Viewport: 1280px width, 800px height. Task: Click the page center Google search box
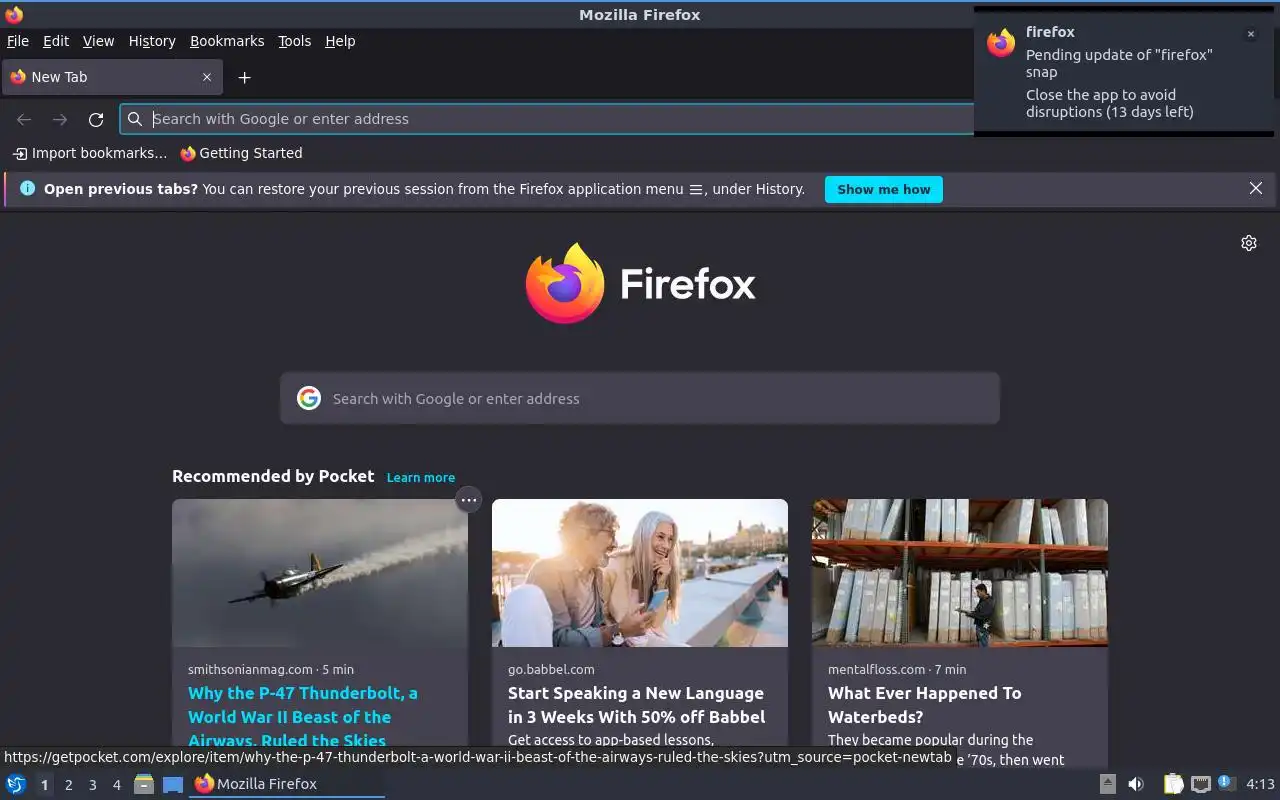click(x=640, y=398)
